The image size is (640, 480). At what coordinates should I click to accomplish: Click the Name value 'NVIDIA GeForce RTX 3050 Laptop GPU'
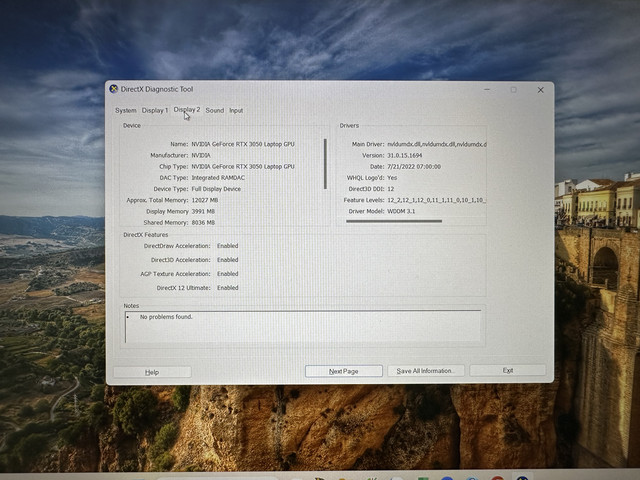[243, 144]
